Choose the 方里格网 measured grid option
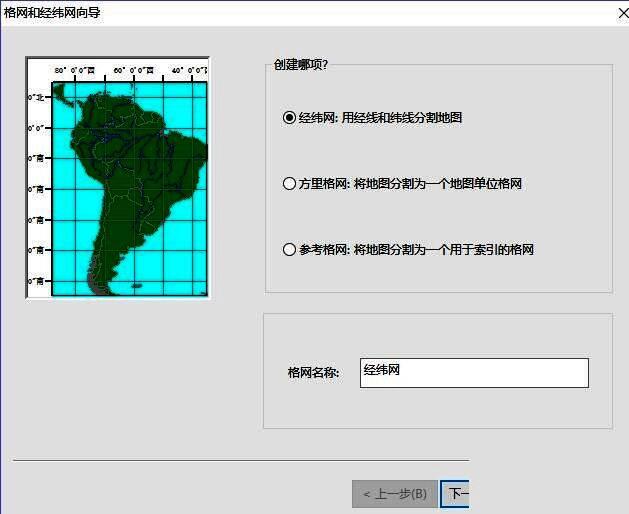The height and width of the screenshot is (514, 629). (290, 184)
